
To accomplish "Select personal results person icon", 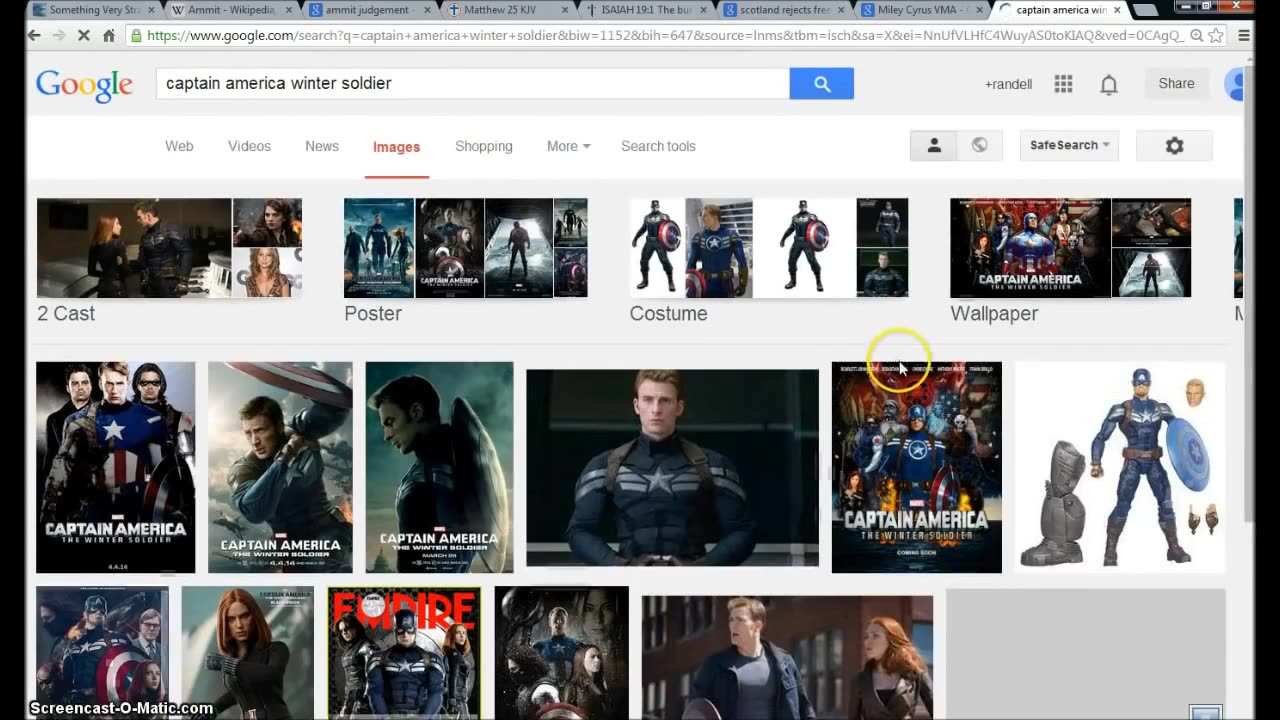I will [934, 146].
